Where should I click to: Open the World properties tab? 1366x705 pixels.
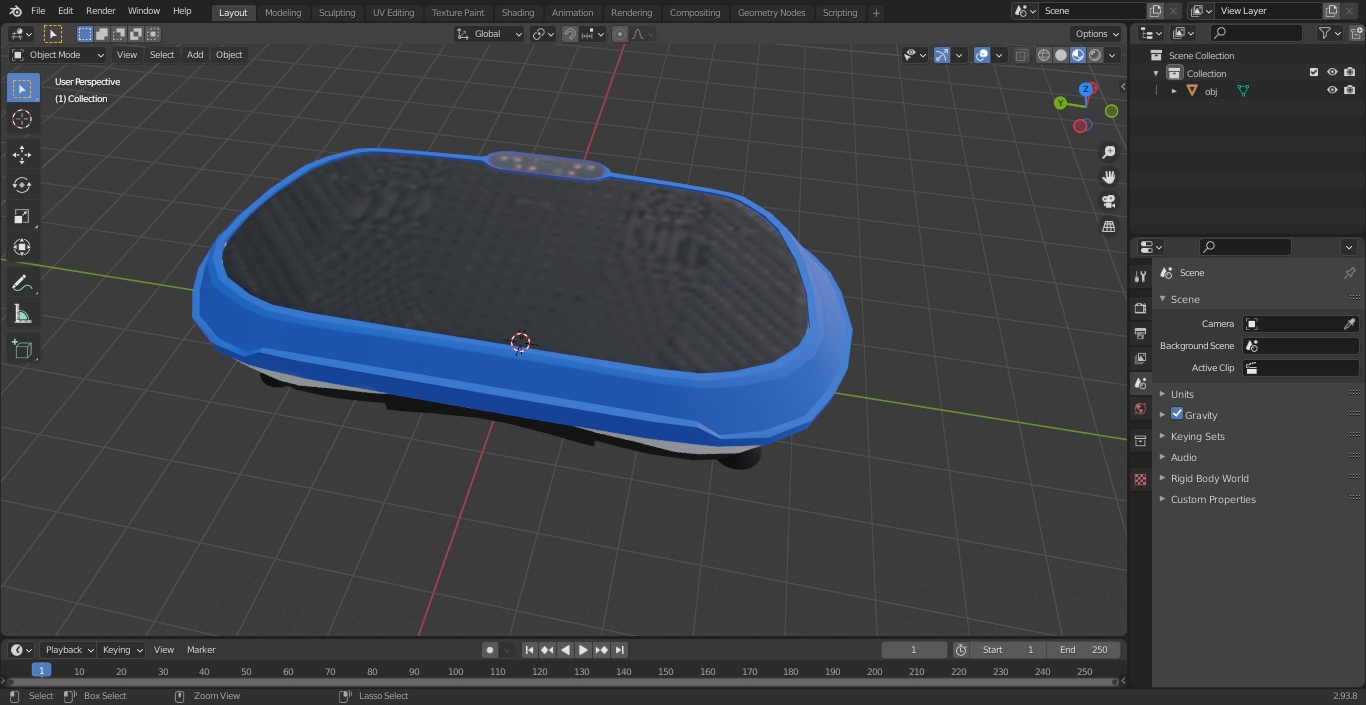point(1140,408)
